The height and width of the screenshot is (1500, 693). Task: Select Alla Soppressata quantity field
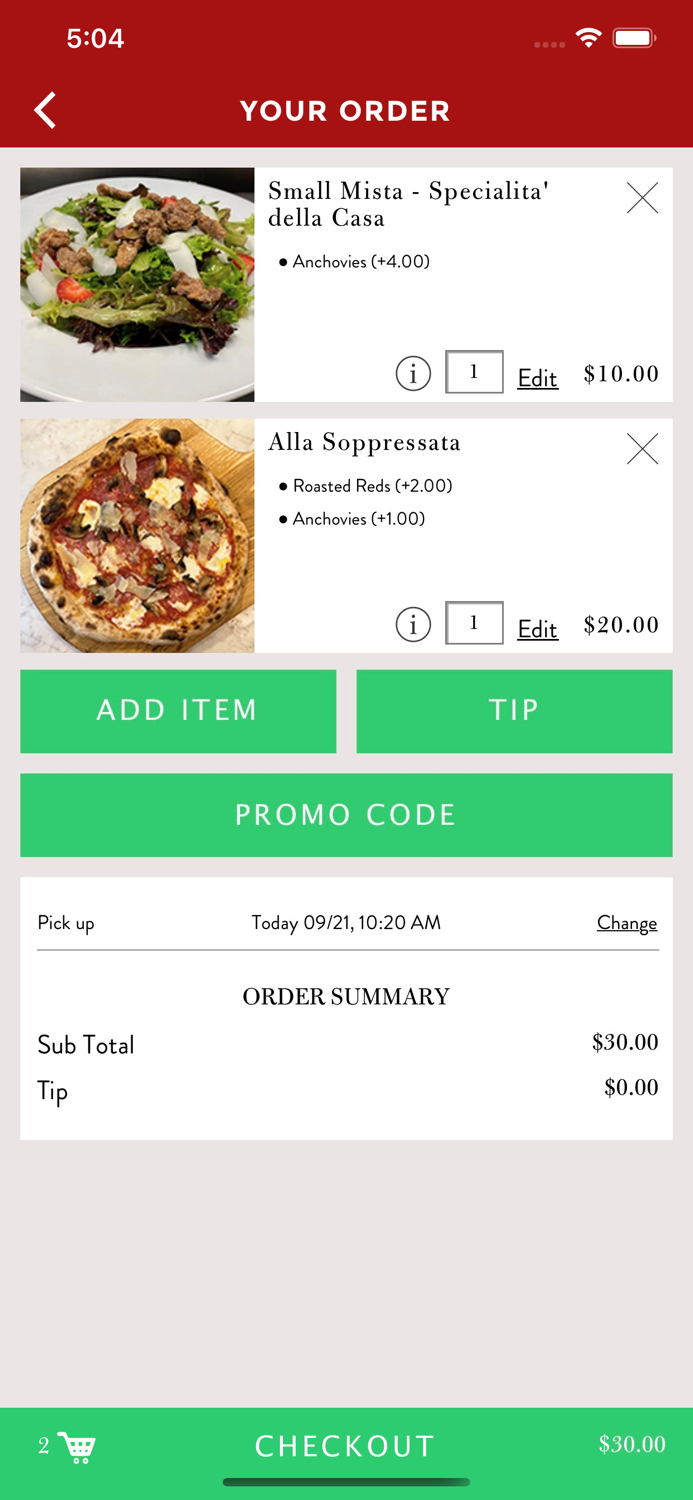pos(474,623)
